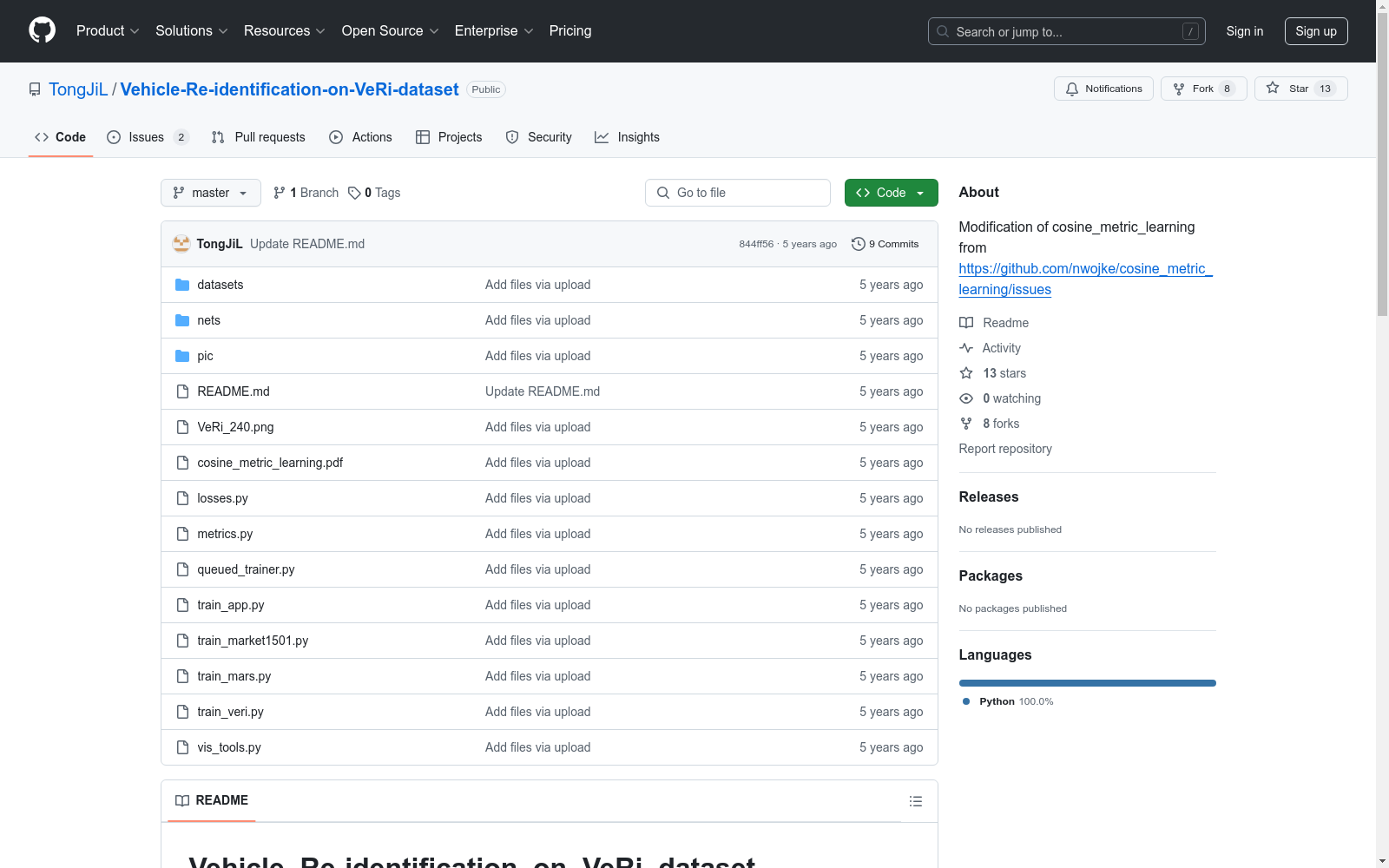Expand the Open Source menu
Image resolution: width=1389 pixels, height=868 pixels.
tap(391, 30)
